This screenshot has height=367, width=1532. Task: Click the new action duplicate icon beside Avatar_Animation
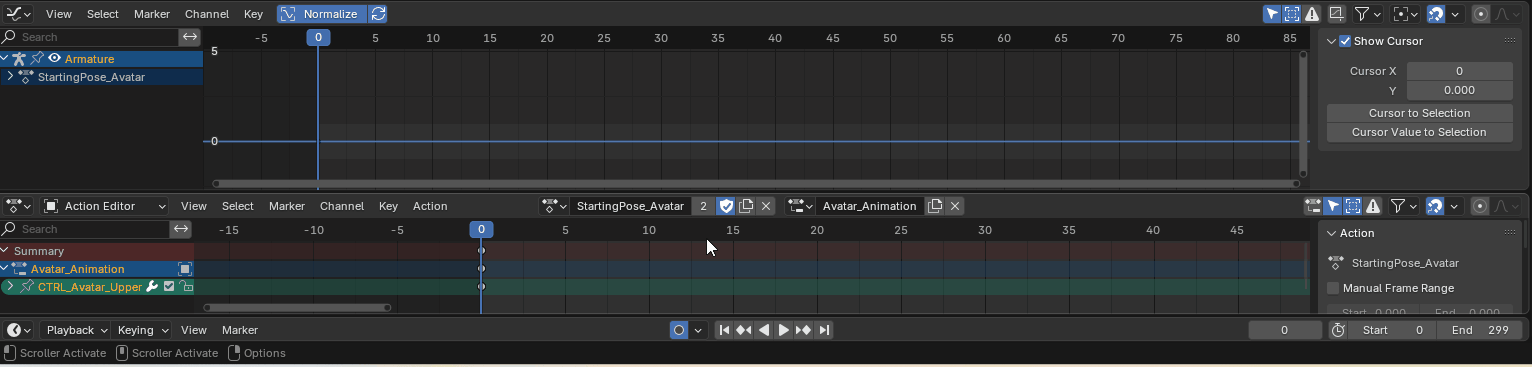[x=935, y=206]
